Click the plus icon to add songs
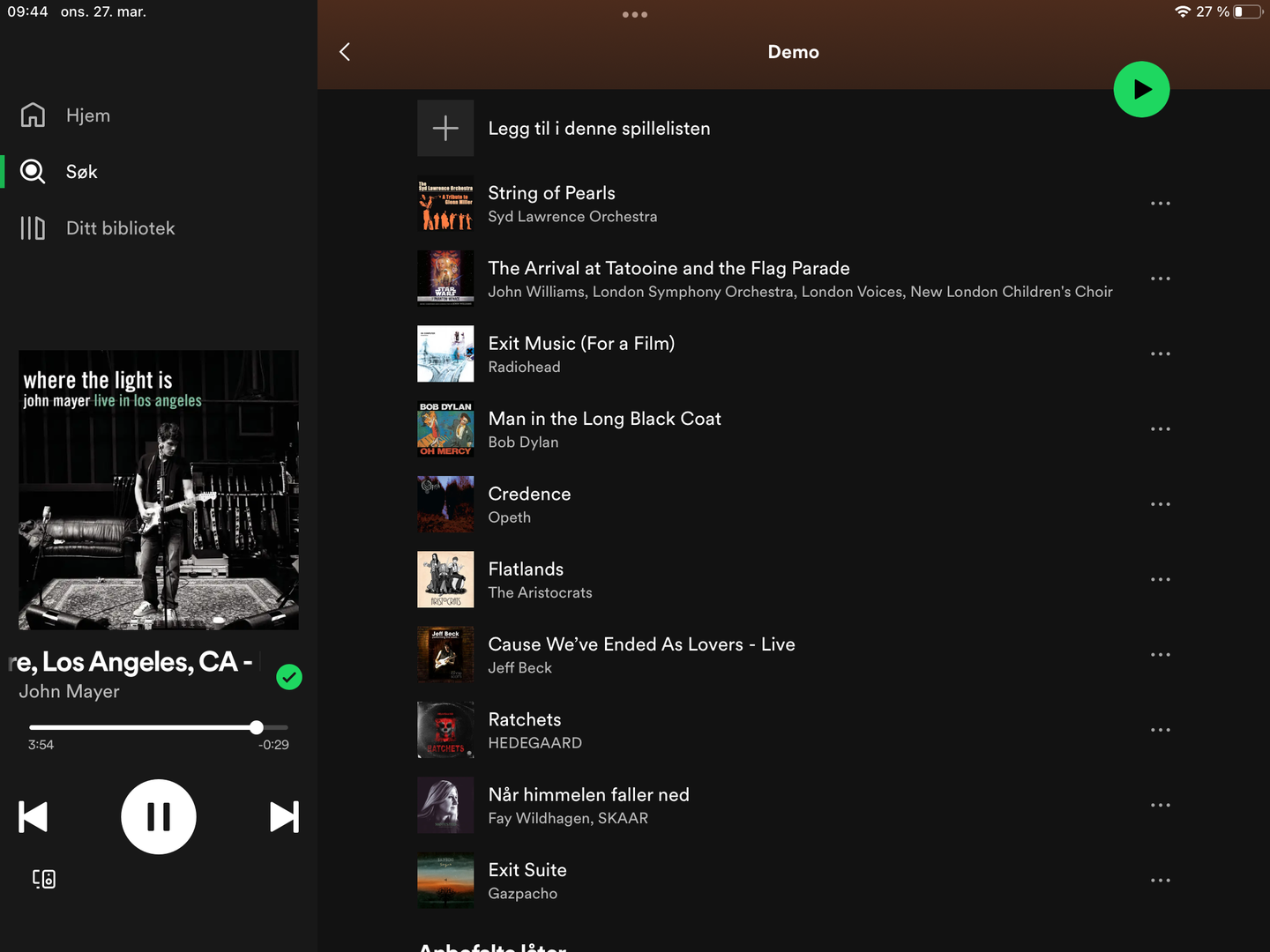 coord(445,129)
